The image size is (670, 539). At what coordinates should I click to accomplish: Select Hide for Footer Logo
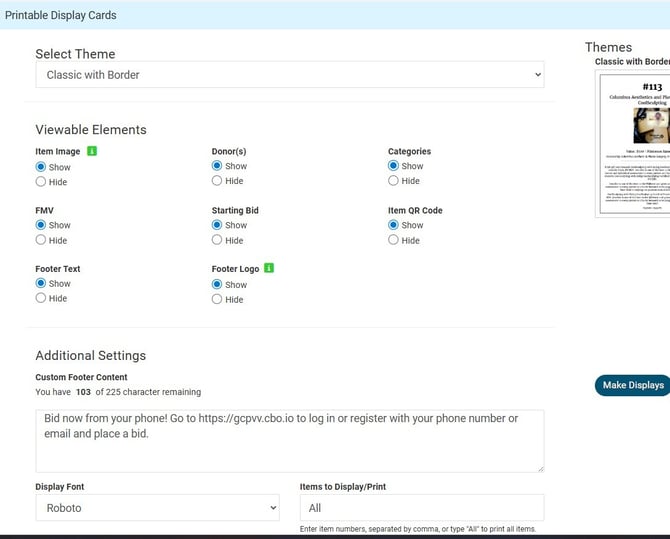pos(217,299)
